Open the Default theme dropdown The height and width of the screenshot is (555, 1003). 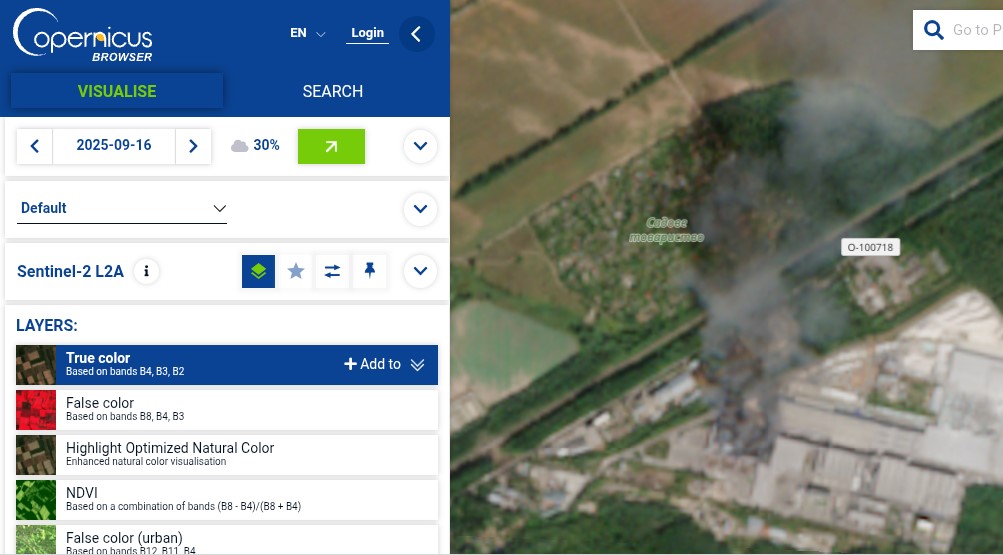point(122,208)
